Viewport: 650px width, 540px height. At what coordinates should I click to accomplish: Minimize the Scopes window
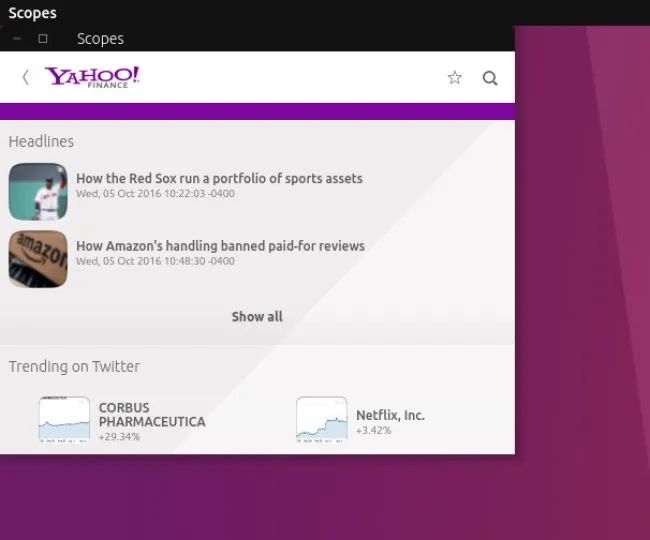(18, 39)
